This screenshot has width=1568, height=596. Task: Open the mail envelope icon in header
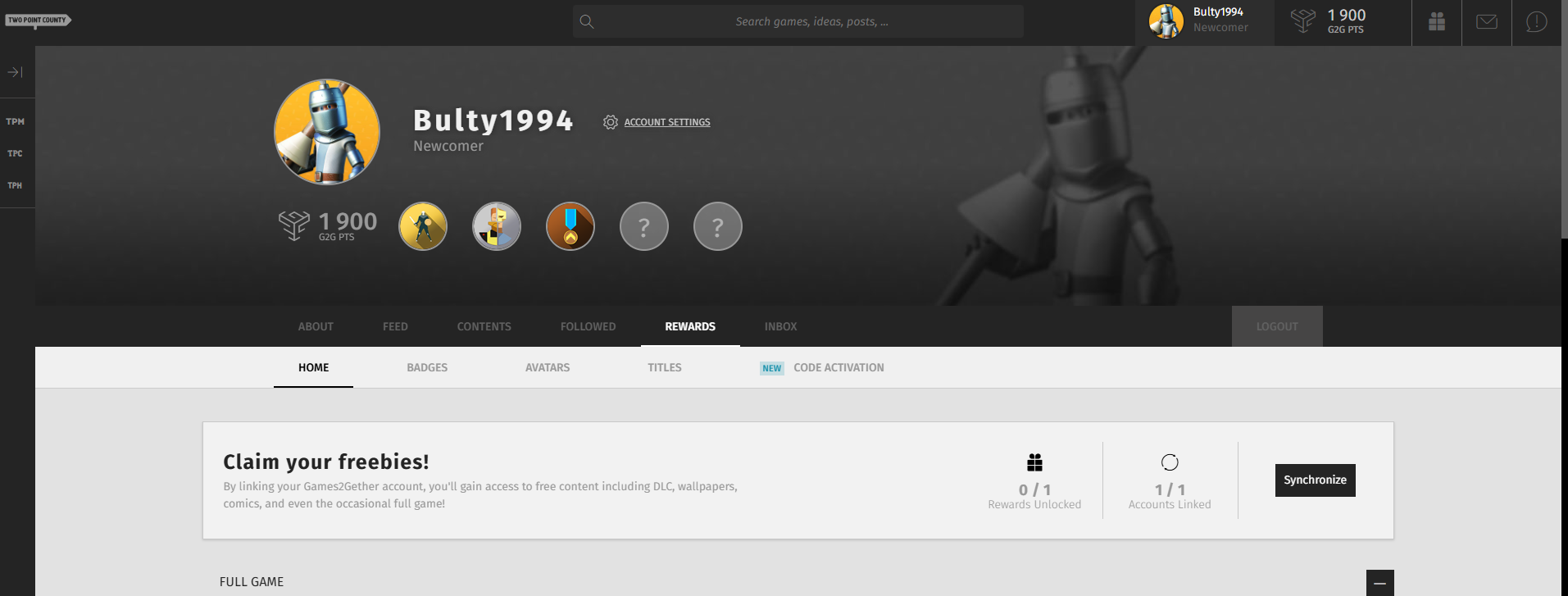tap(1487, 22)
